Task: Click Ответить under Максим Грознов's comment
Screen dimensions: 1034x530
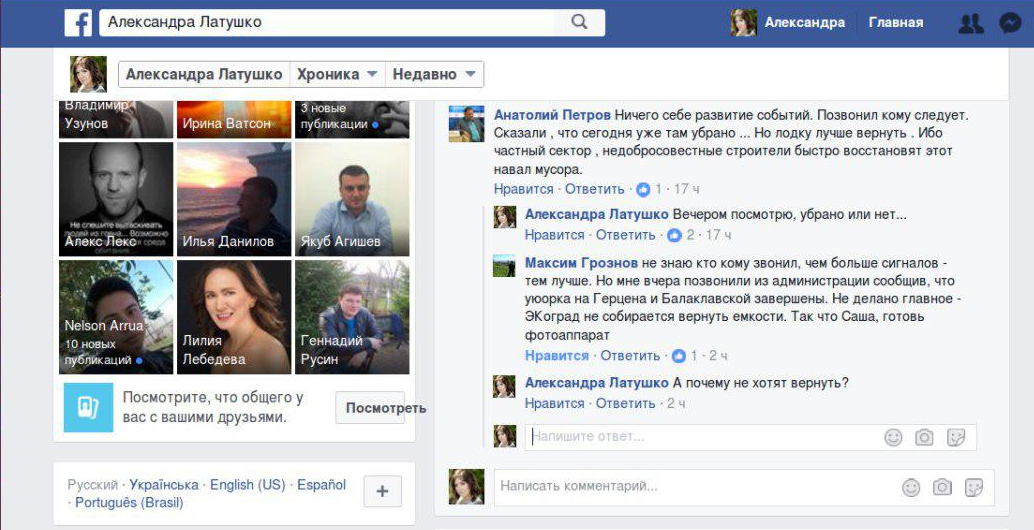Action: pos(630,356)
